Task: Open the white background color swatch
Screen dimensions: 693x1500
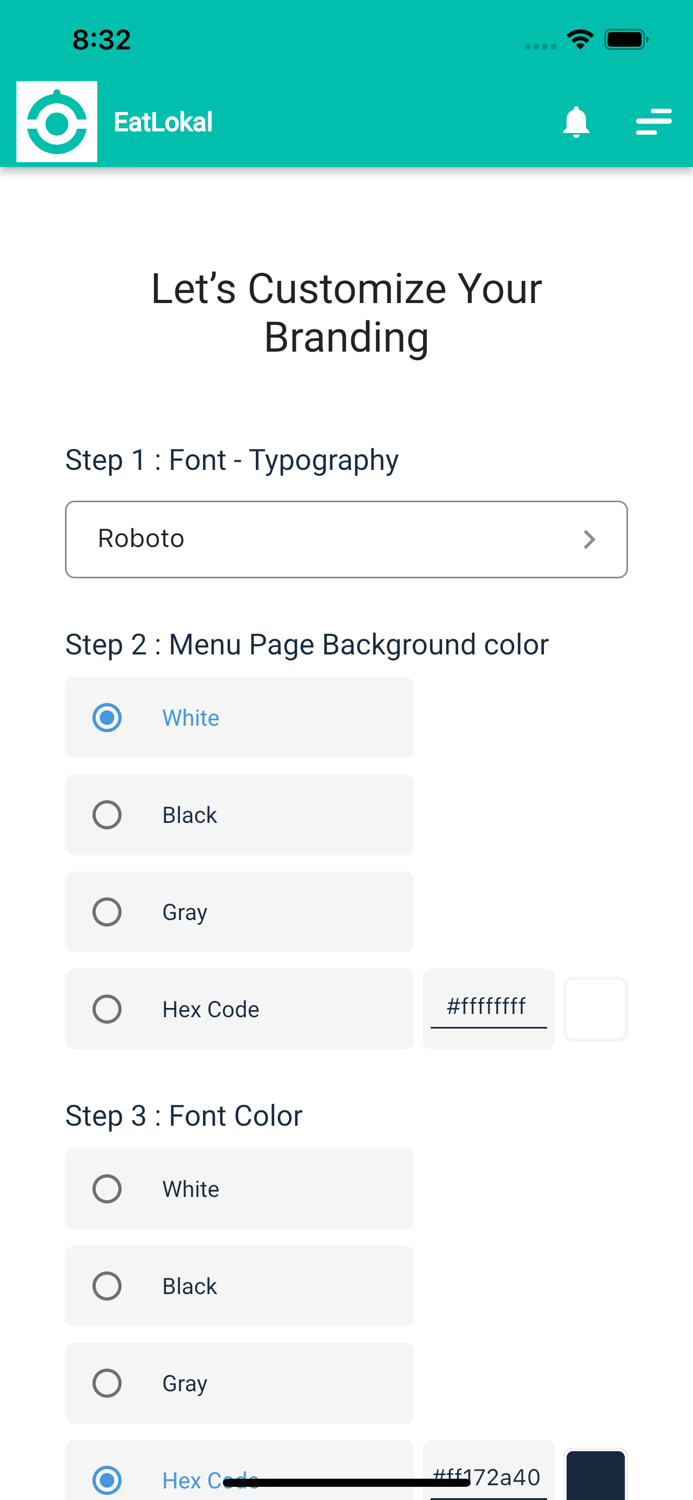Action: [x=596, y=1009]
